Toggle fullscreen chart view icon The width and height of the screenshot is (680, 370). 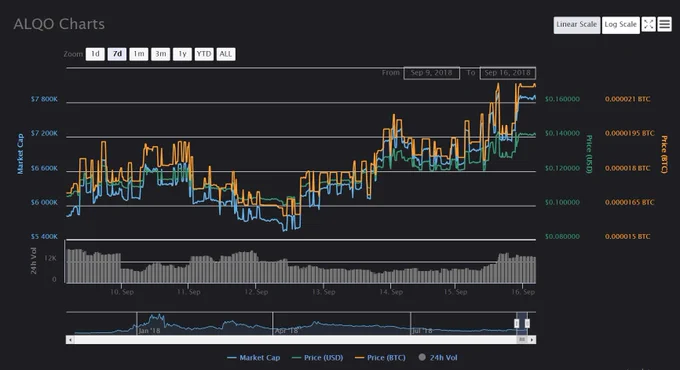648,24
